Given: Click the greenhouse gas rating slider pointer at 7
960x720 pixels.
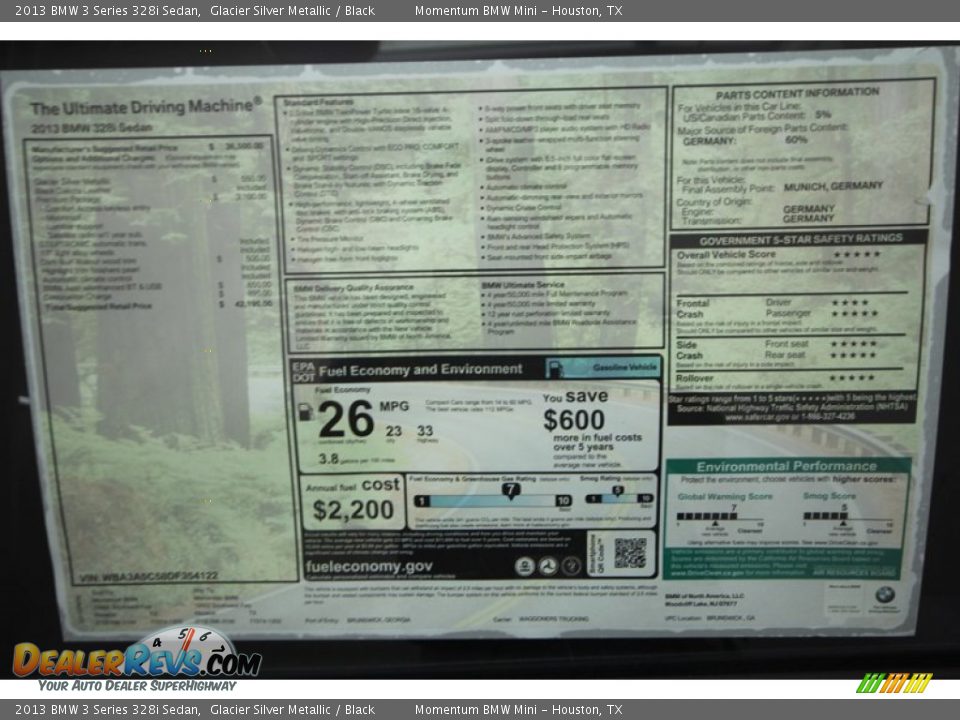Looking at the screenshot, I should pos(511,489).
